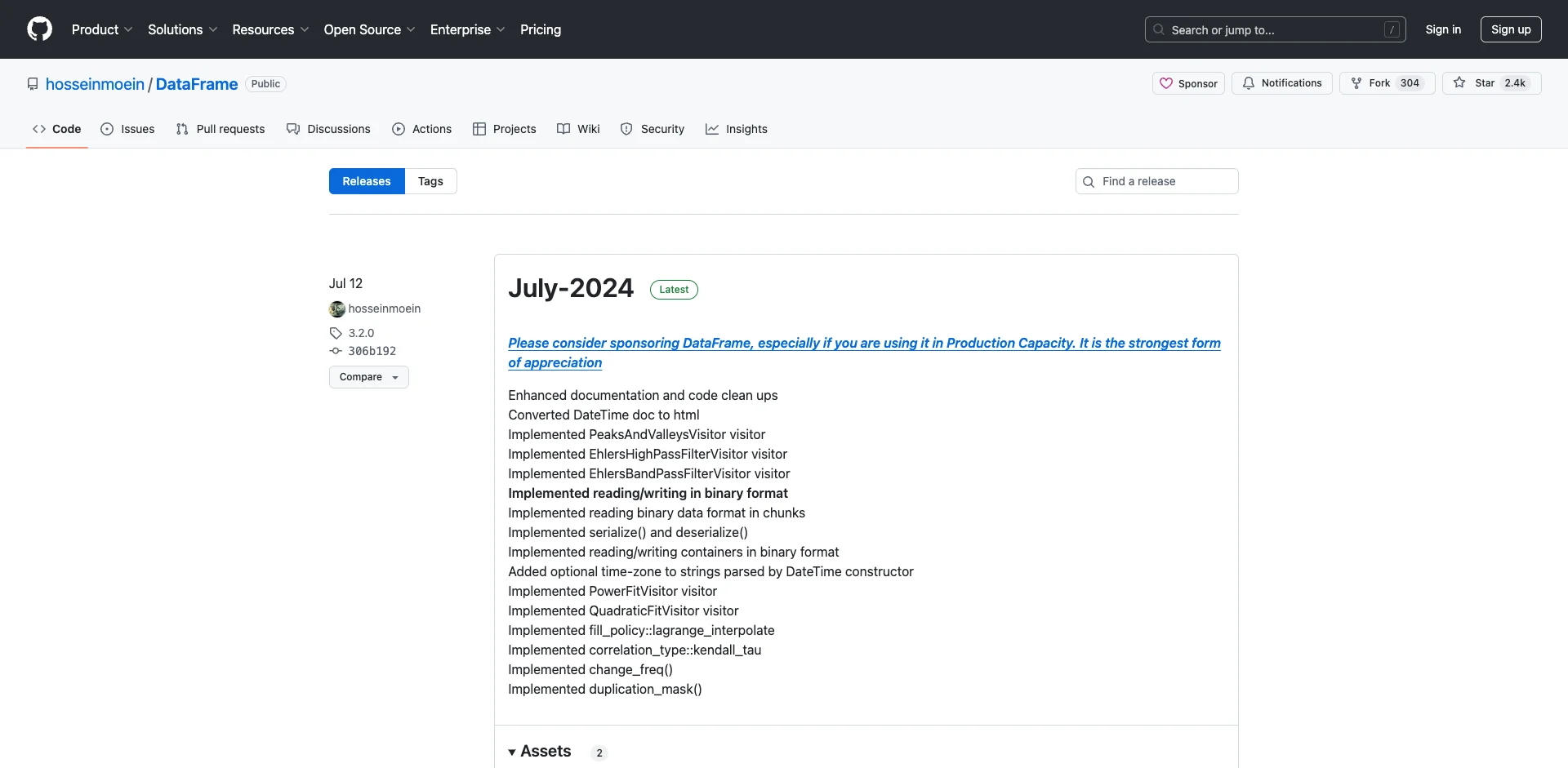Focus the Search or jump to field
The width and height of the screenshot is (1568, 768).
pos(1276,29)
